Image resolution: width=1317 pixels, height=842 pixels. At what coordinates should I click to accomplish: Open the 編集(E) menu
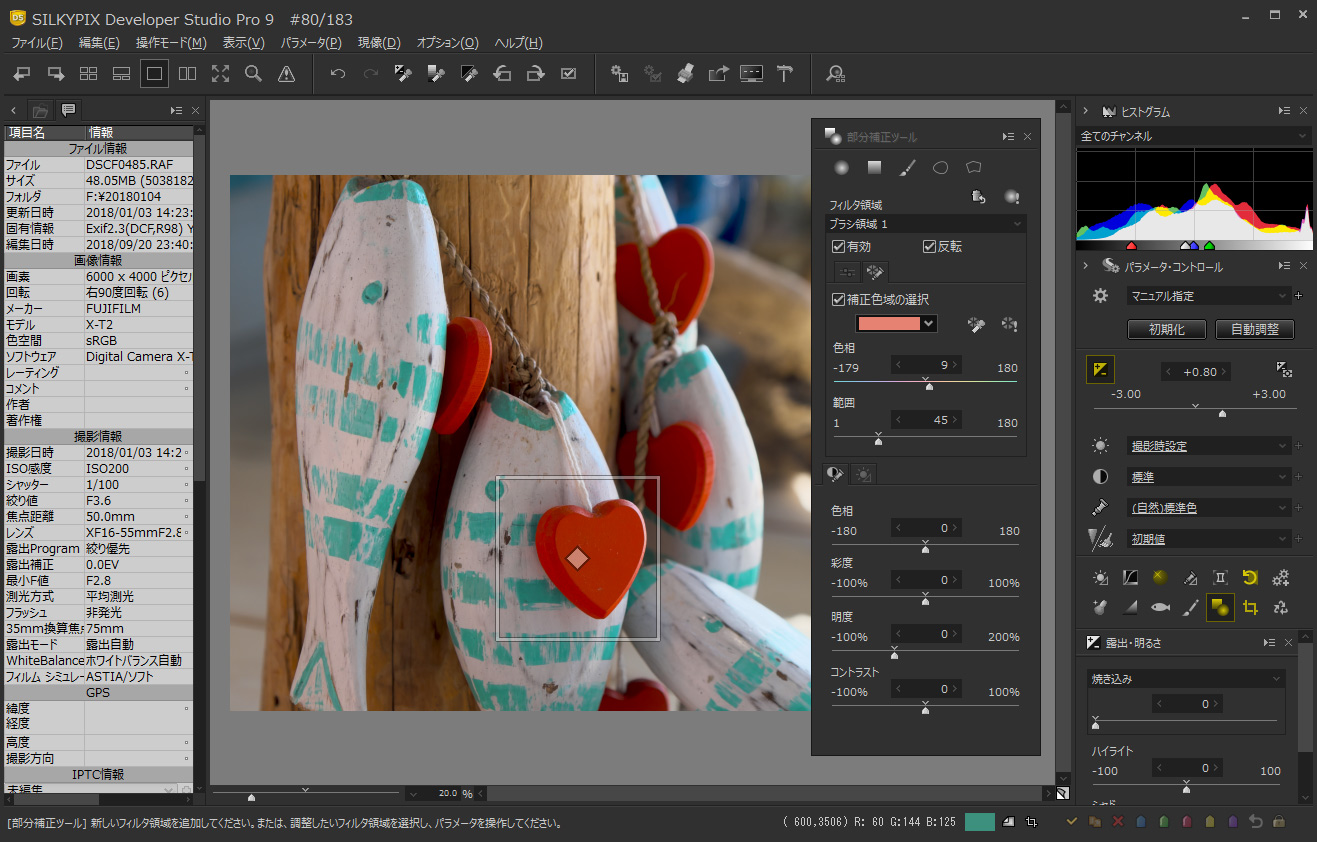(99, 43)
